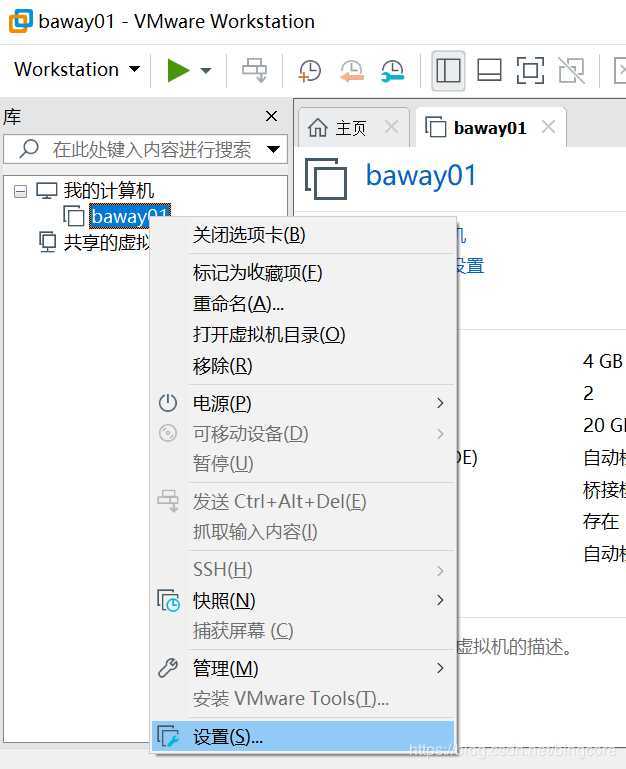
Task: Switch to the baway01 tab
Action: coord(490,128)
